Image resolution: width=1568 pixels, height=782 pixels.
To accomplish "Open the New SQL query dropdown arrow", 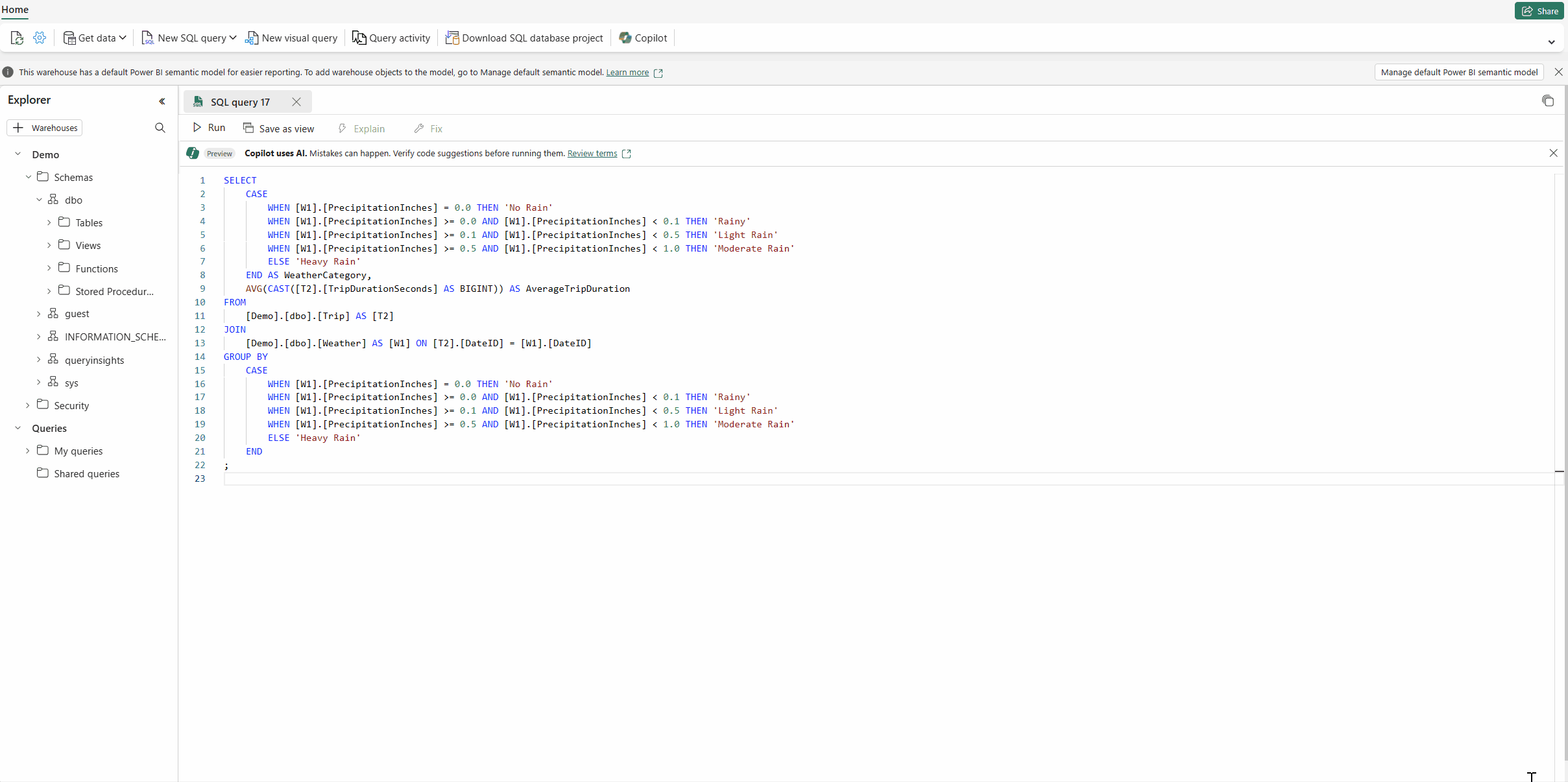I will (x=233, y=38).
